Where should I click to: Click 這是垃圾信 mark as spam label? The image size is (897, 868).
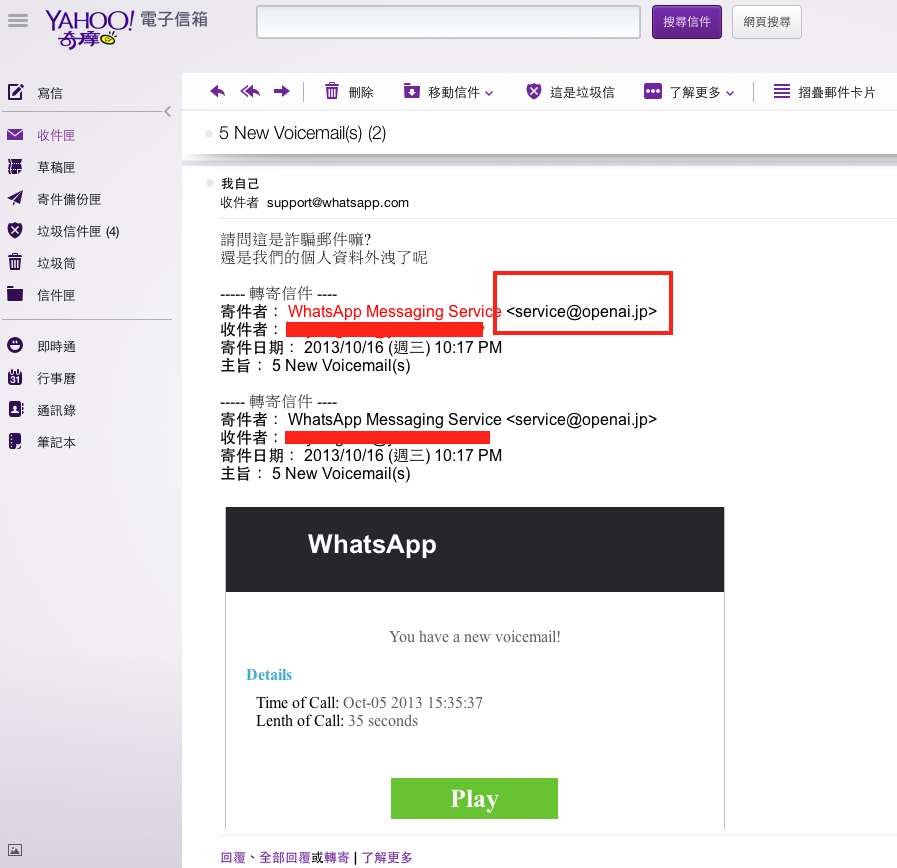[582, 92]
